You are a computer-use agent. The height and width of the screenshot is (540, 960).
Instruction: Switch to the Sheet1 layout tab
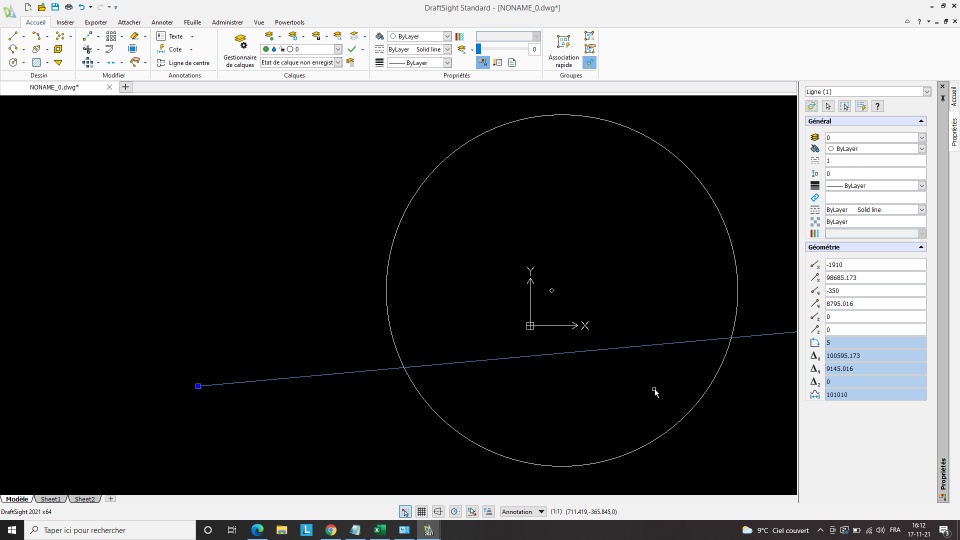pos(50,499)
